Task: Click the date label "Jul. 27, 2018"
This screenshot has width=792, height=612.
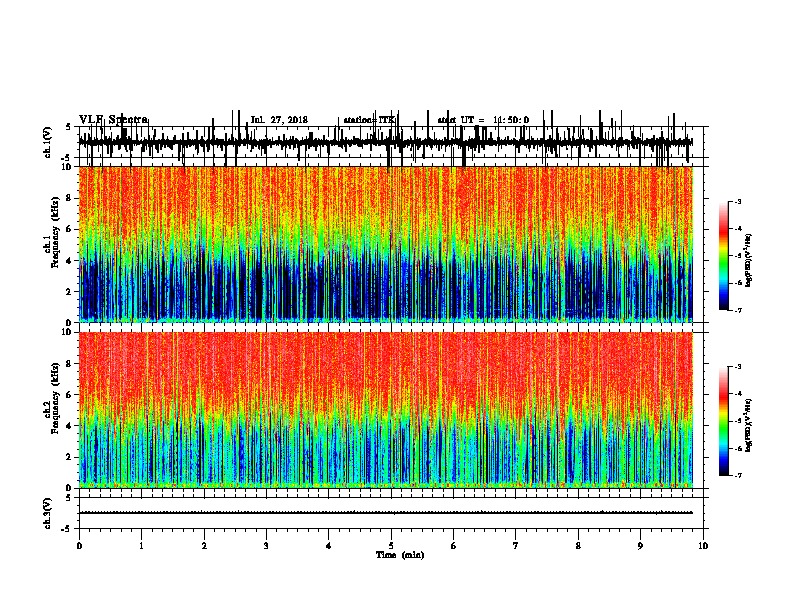Action: (279, 120)
